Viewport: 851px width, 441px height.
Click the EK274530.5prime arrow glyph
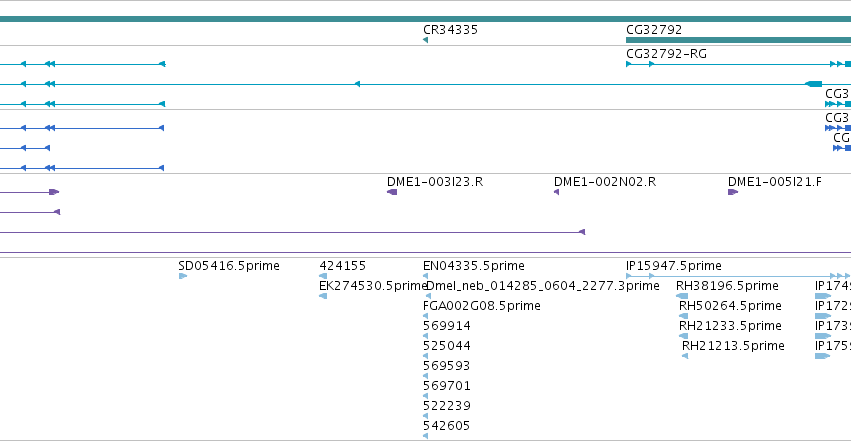click(x=323, y=296)
